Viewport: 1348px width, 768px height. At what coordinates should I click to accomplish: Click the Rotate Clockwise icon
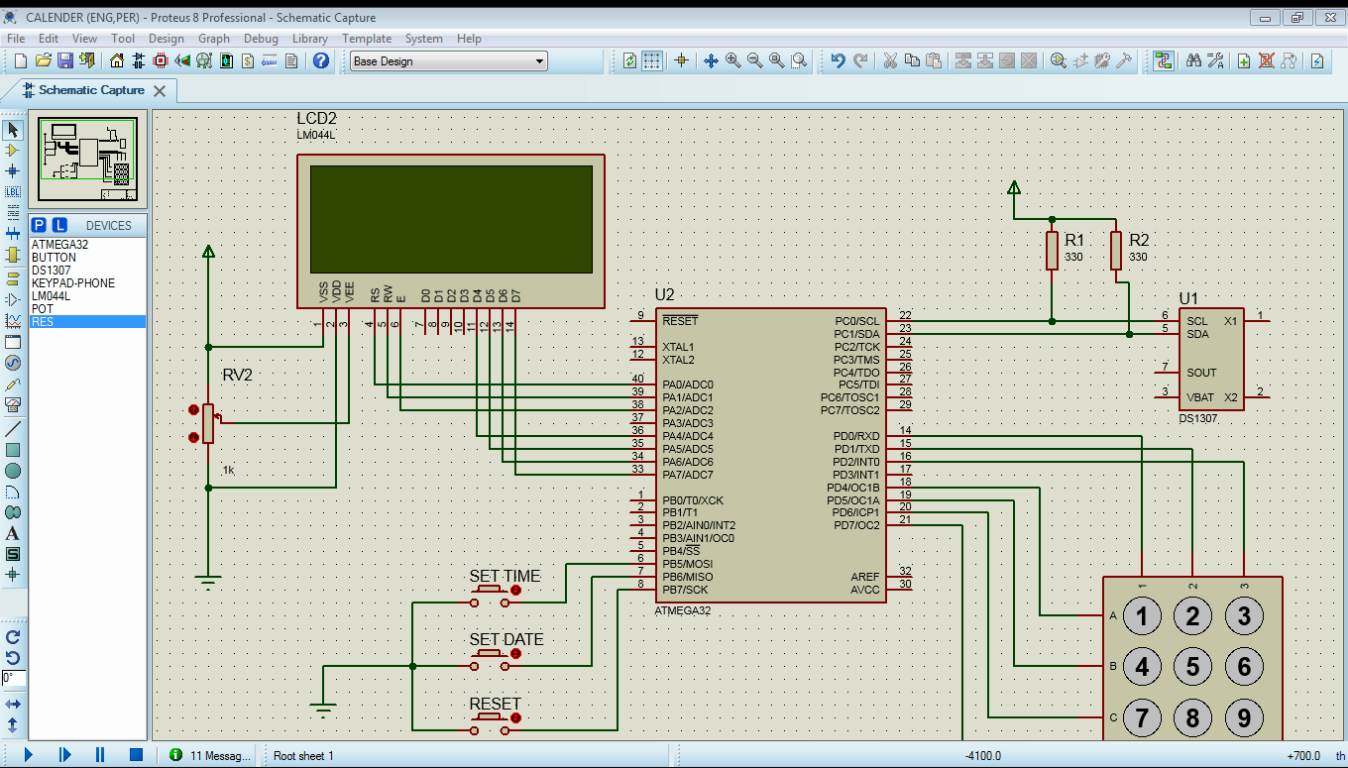13,636
